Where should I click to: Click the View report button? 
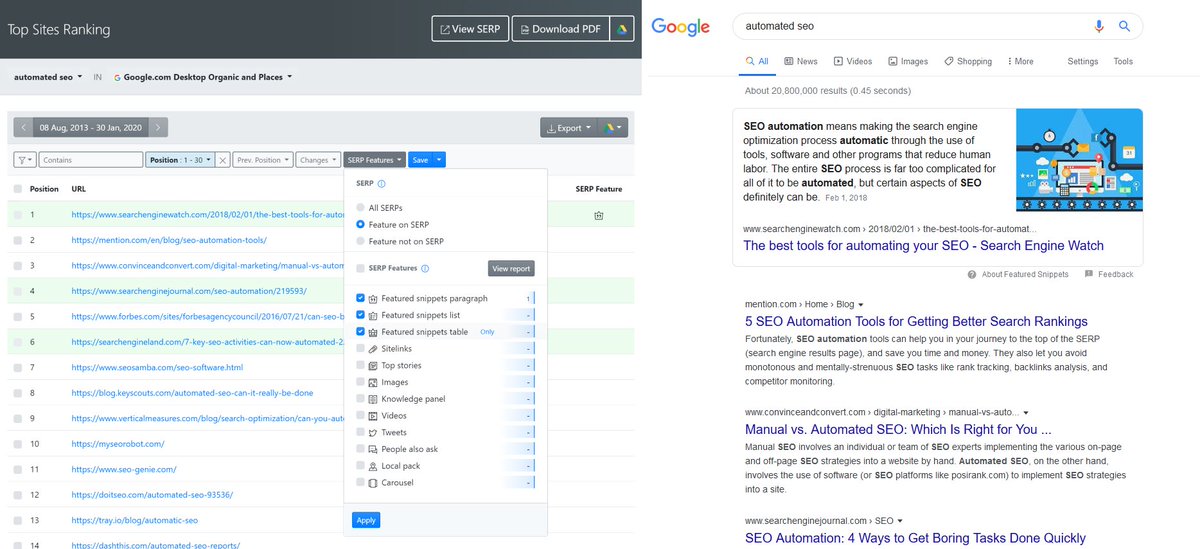(x=511, y=268)
